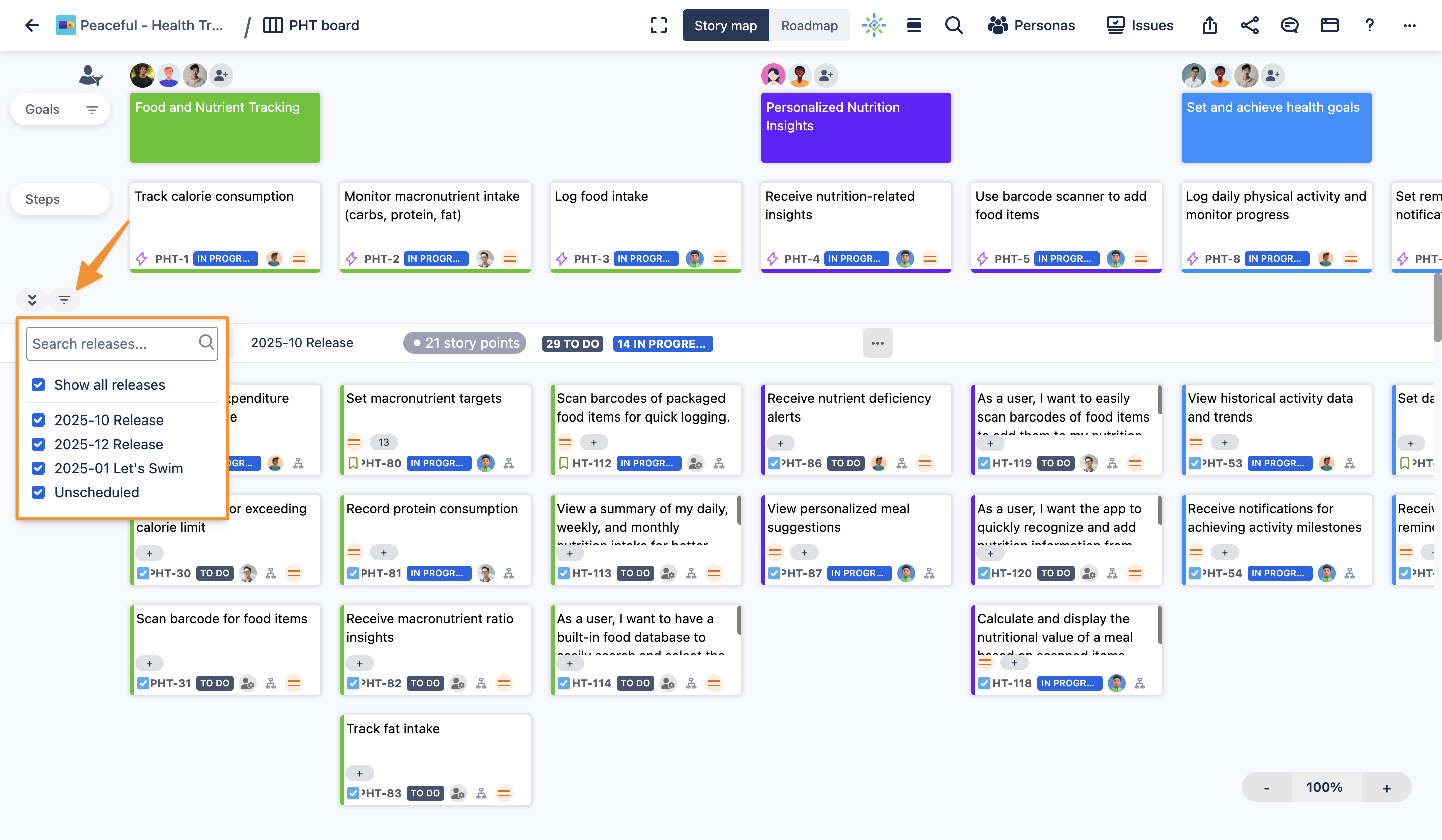This screenshot has width=1442, height=840.
Task: Click the persona filter icon above Goals
Action: click(x=91, y=75)
